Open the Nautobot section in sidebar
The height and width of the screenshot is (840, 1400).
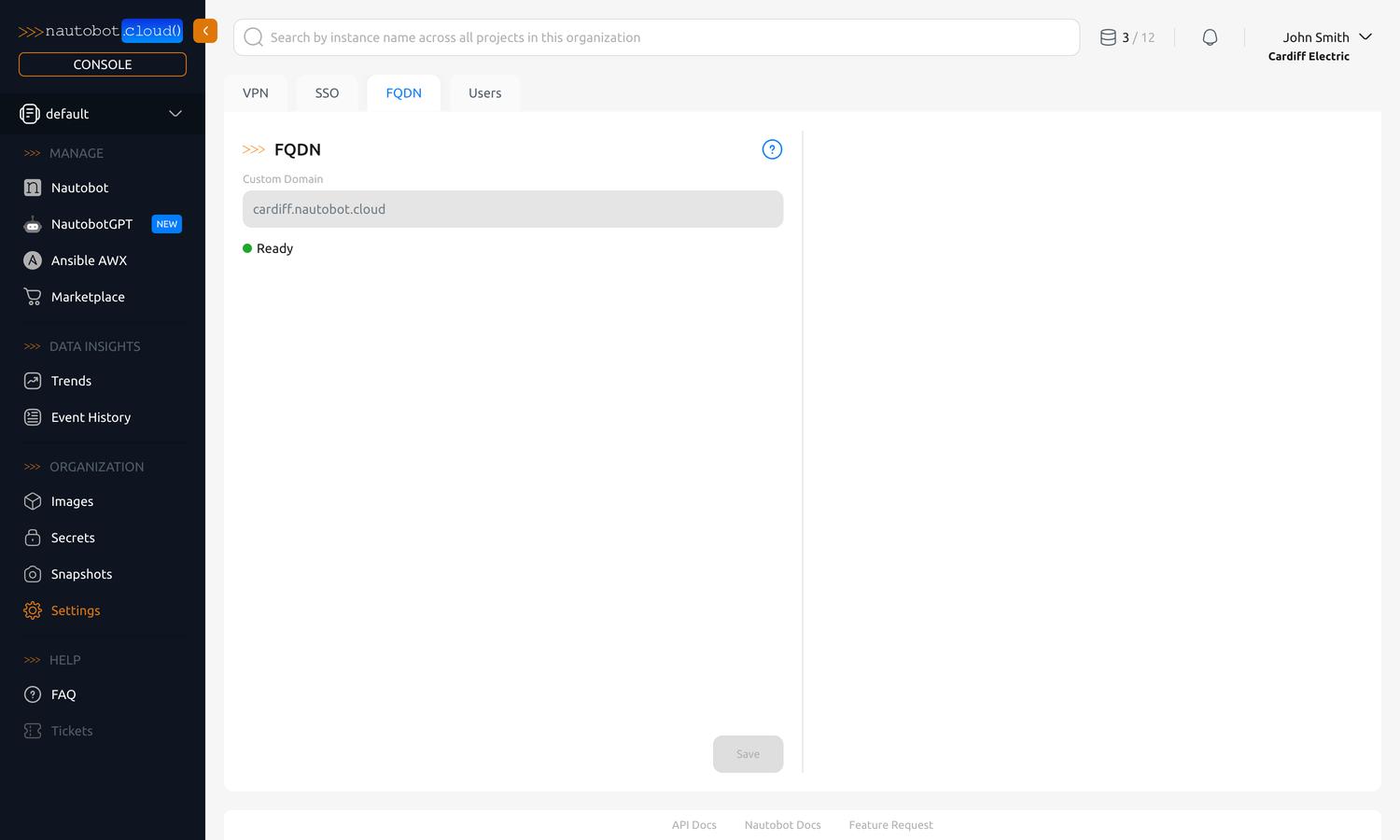point(78,188)
